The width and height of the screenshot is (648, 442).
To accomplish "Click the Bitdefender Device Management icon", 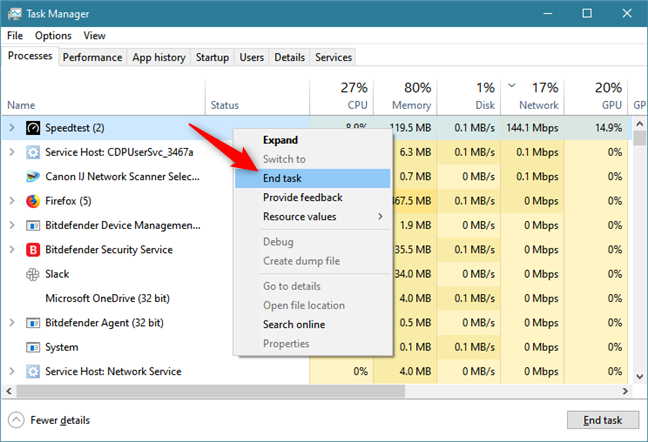I will (x=33, y=226).
